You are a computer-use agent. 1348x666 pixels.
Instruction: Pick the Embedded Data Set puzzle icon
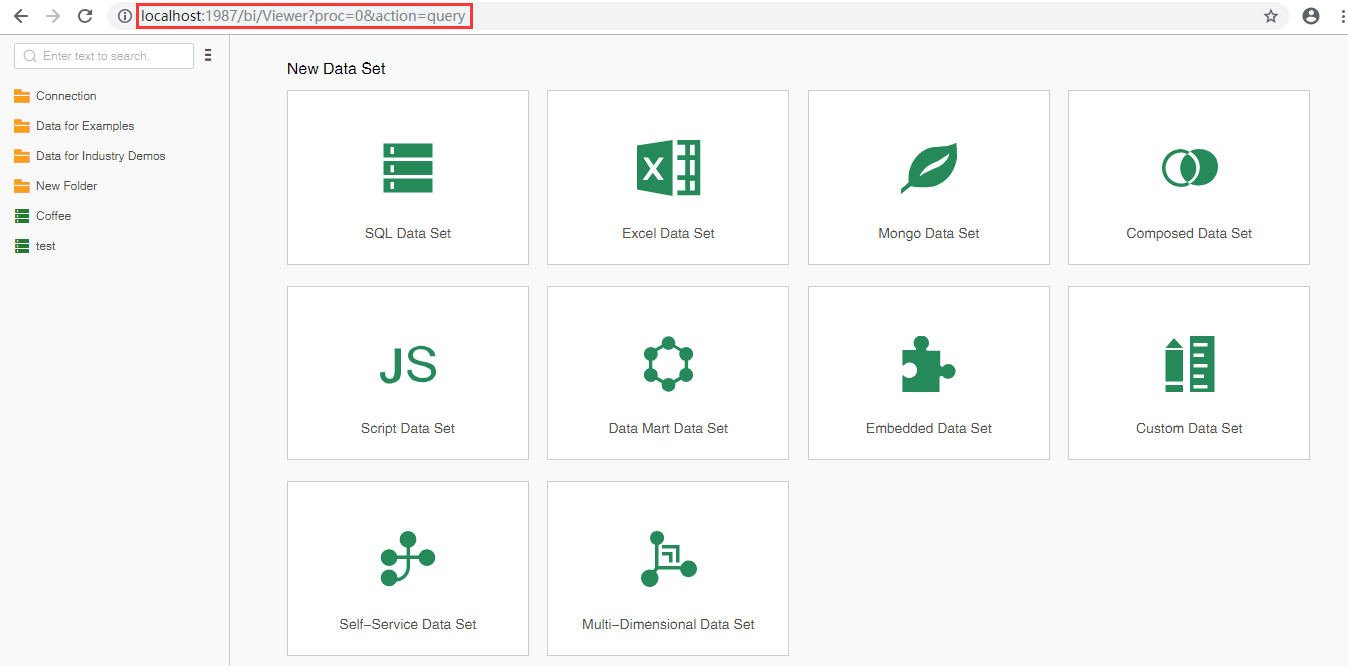click(928, 364)
